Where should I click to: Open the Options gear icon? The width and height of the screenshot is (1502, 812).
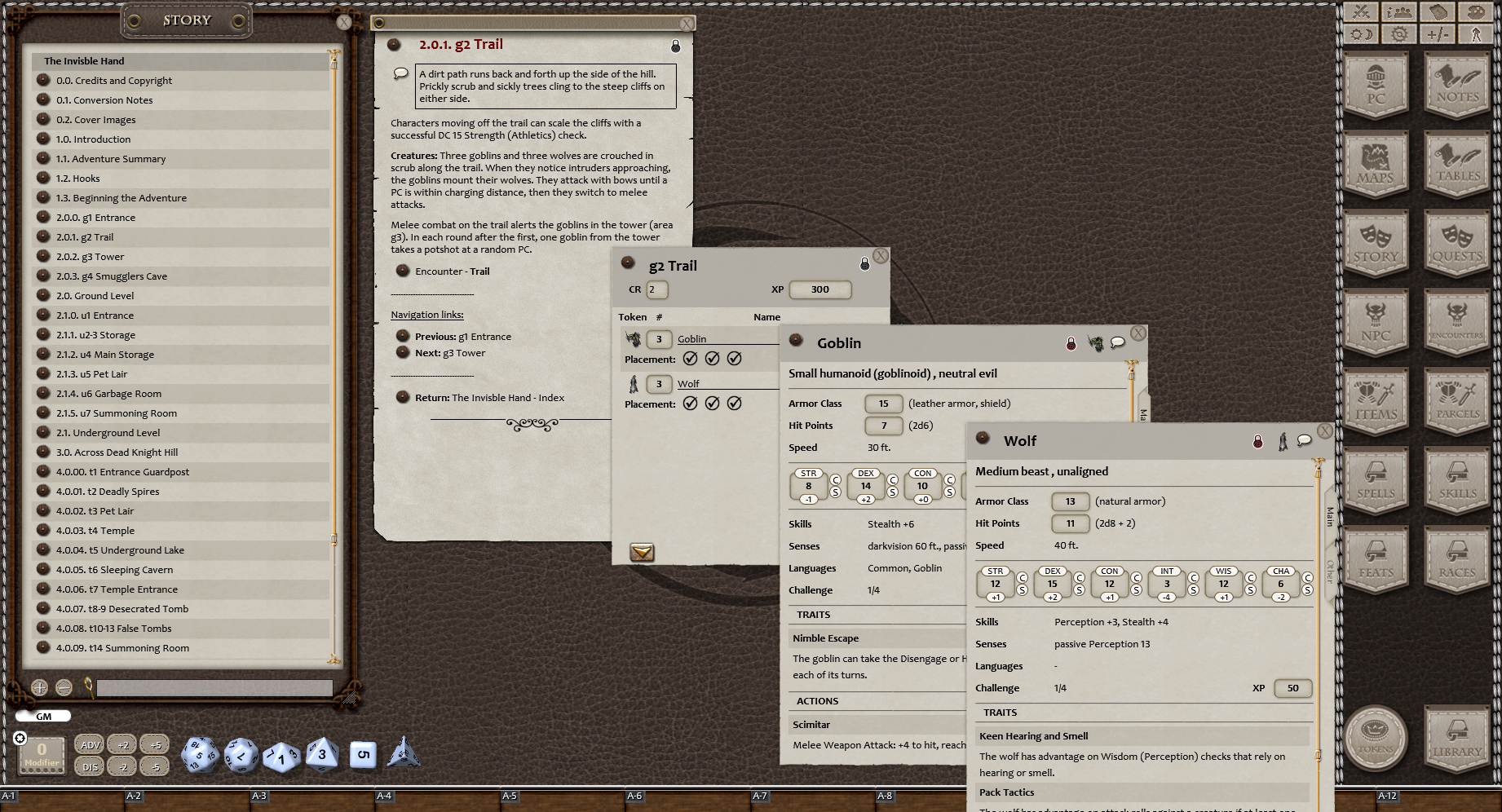[1398, 33]
